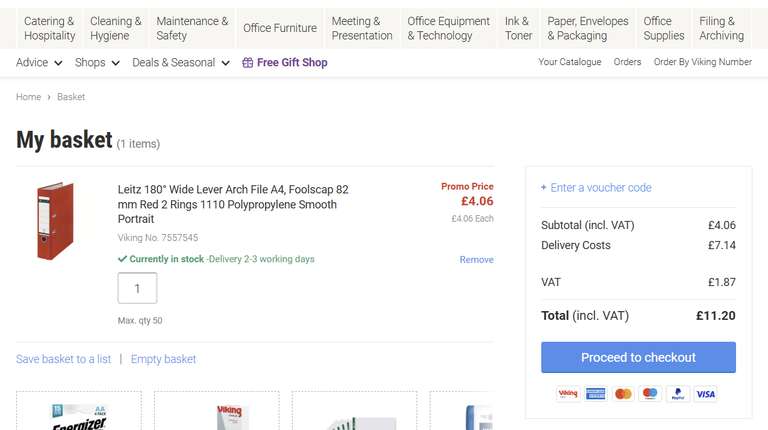This screenshot has width=768, height=430.
Task: Open Catering & Hospitality category
Action: 49,28
